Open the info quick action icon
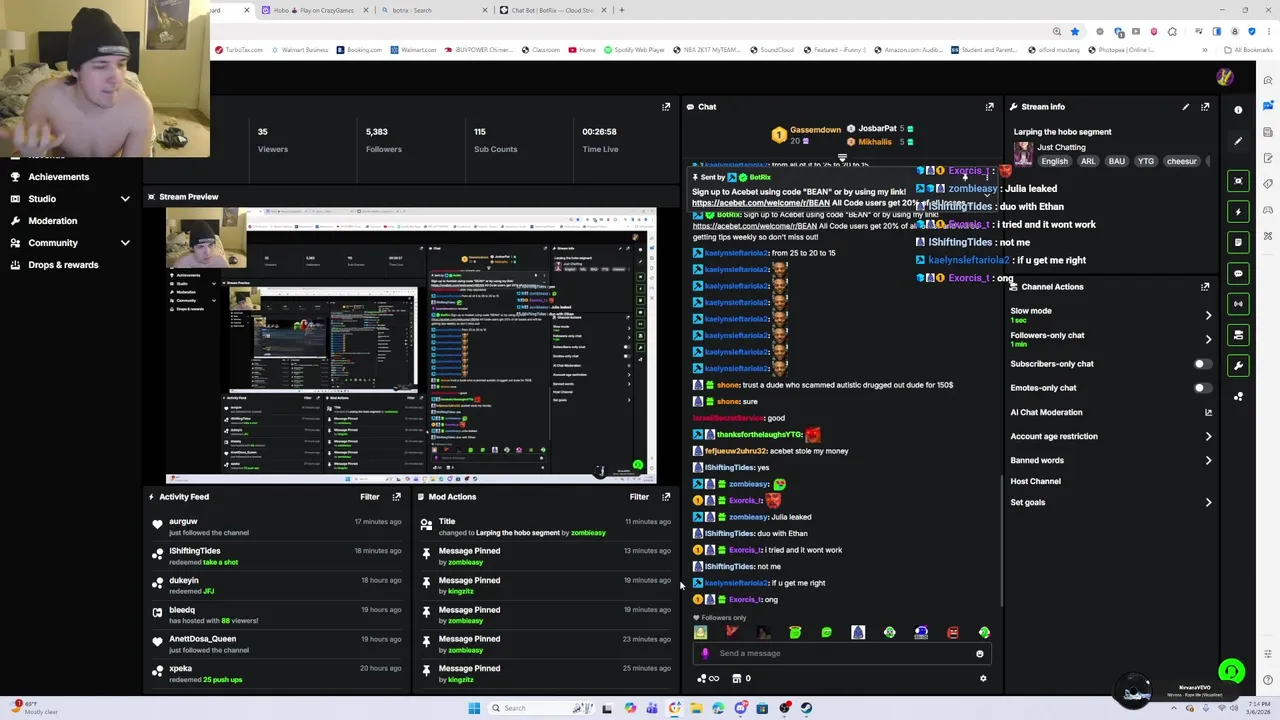The width and height of the screenshot is (1280, 720). [1238, 110]
